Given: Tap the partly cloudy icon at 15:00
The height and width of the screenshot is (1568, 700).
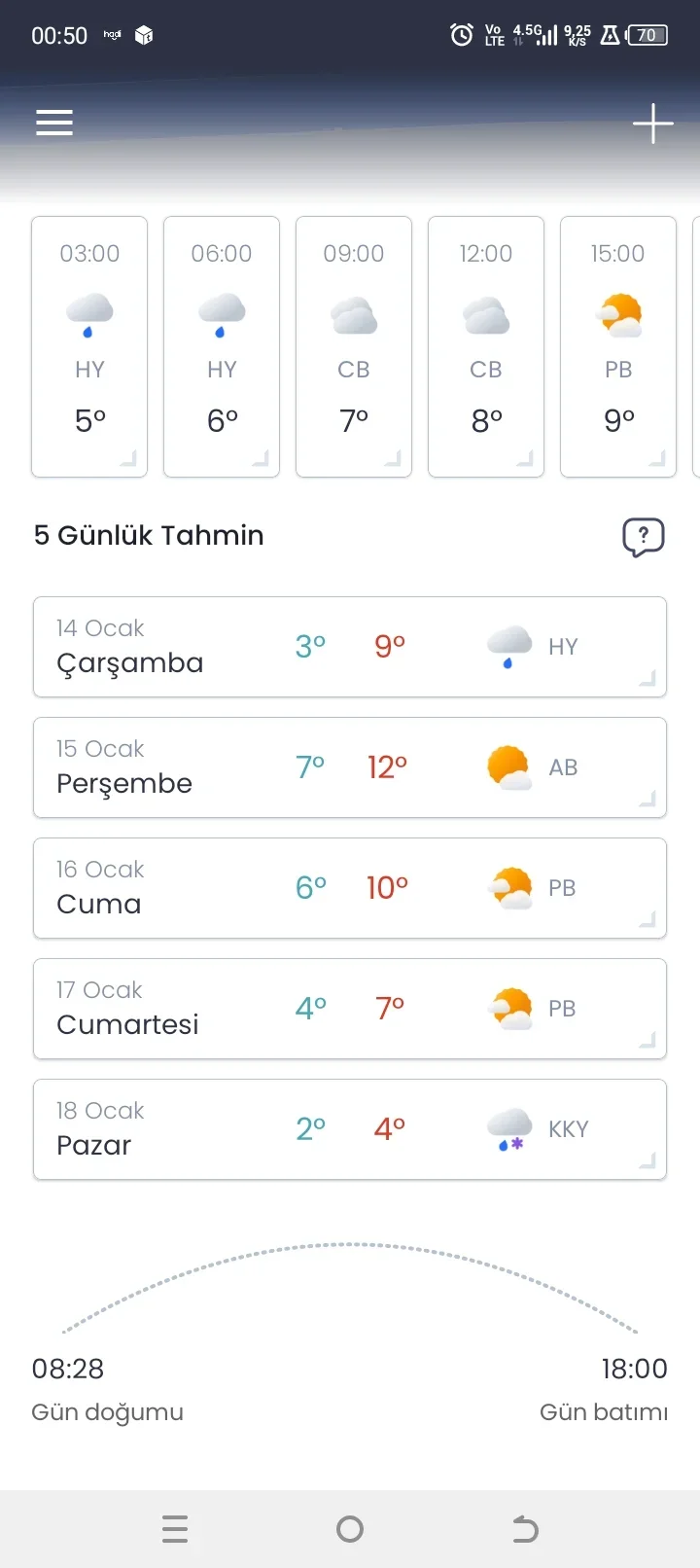Looking at the screenshot, I should [619, 315].
